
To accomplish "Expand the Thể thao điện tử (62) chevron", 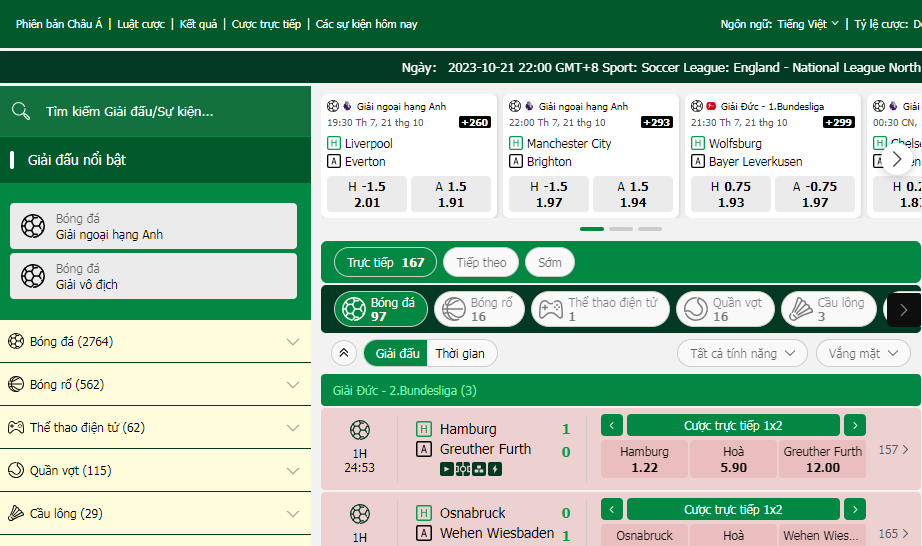I will pyautogui.click(x=293, y=427).
